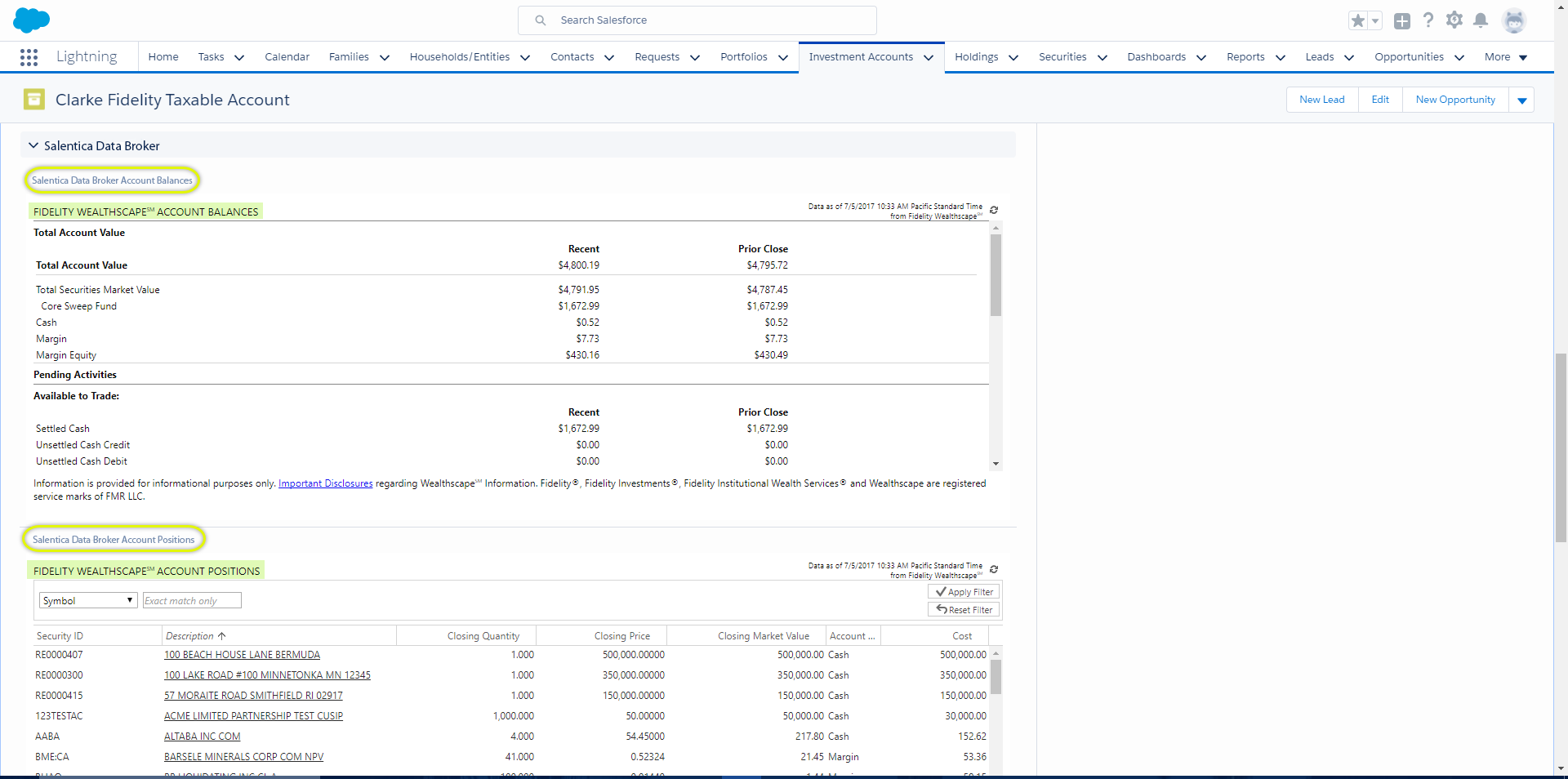Click the New Opportunity button

pos(1455,100)
